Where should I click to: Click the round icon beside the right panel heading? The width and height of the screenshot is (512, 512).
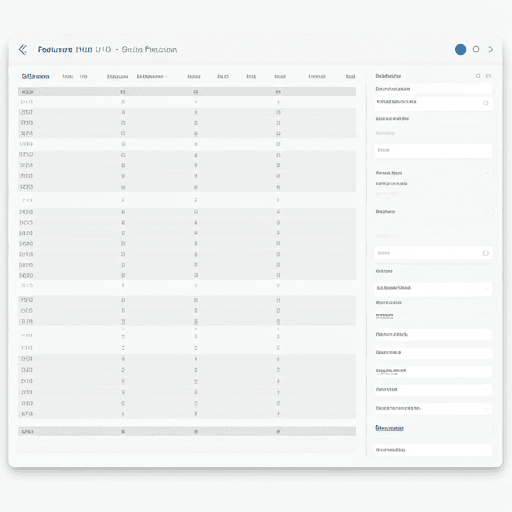point(478,76)
